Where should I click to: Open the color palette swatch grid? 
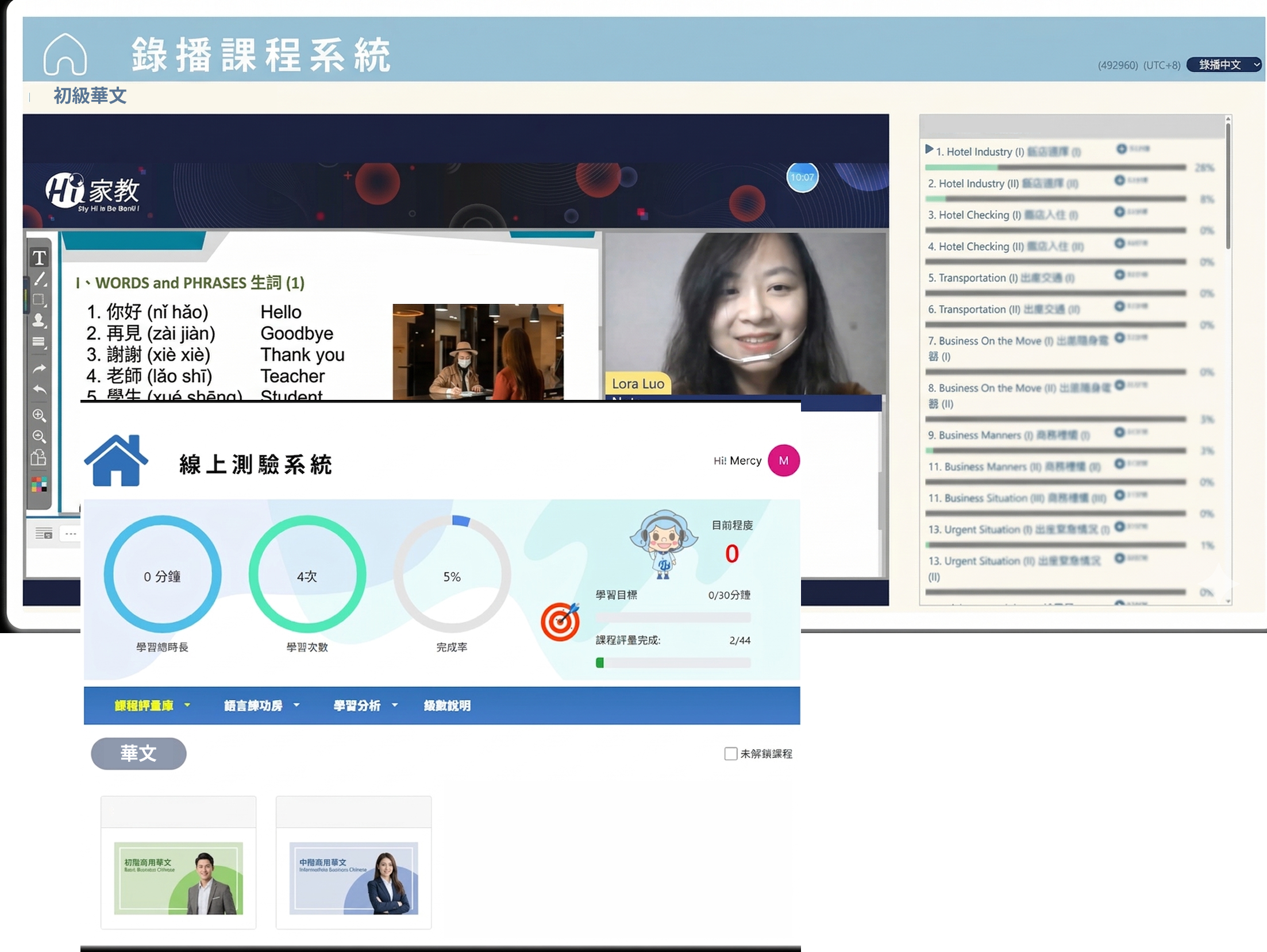39,485
